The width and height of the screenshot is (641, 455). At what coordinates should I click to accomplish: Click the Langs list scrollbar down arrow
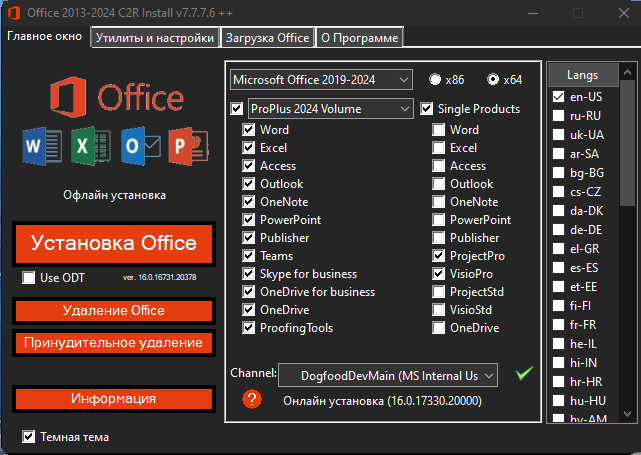point(628,414)
